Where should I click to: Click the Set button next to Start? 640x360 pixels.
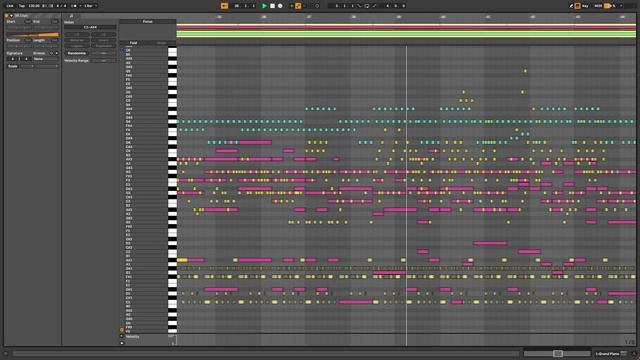28,22
